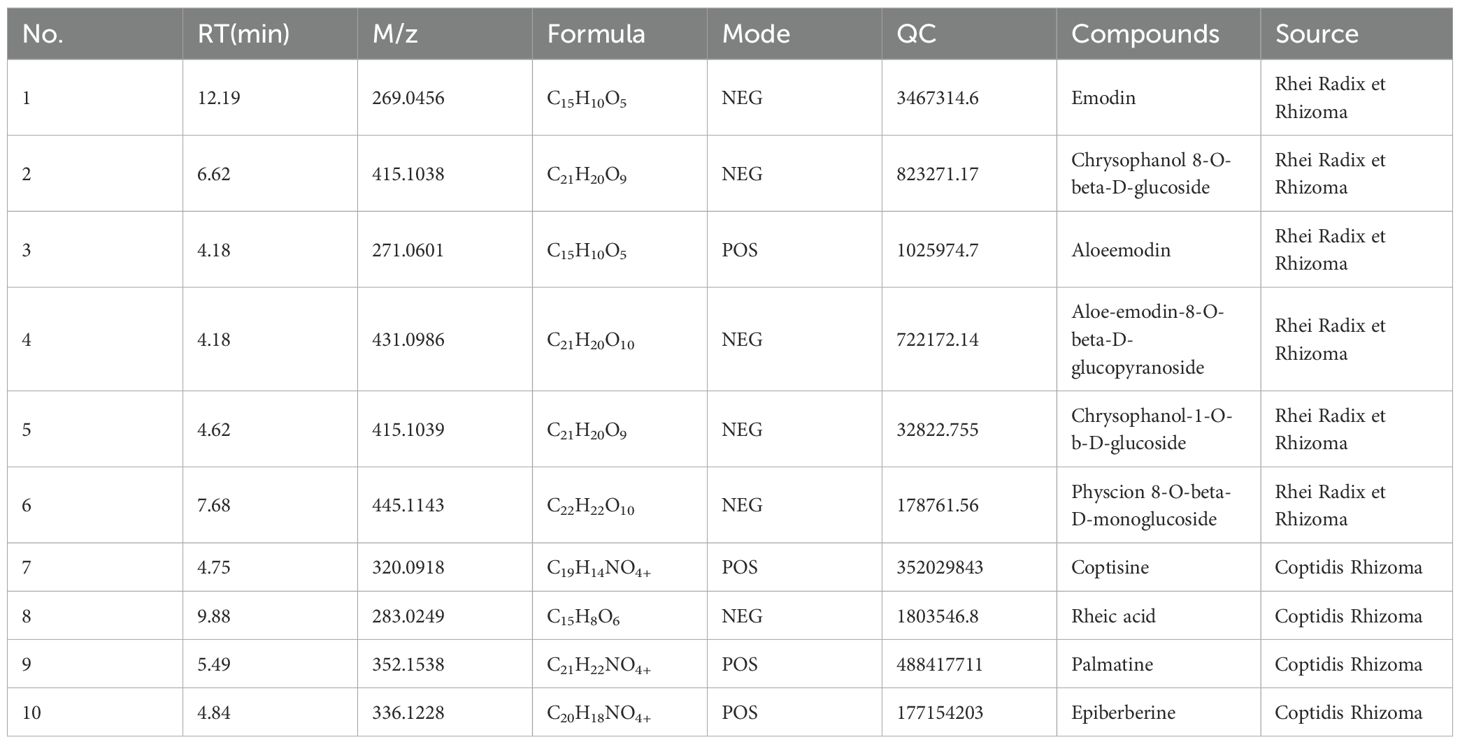The height and width of the screenshot is (744, 1460).
Task: Select the Epiberberine compound cell
Action: click(x=1123, y=713)
